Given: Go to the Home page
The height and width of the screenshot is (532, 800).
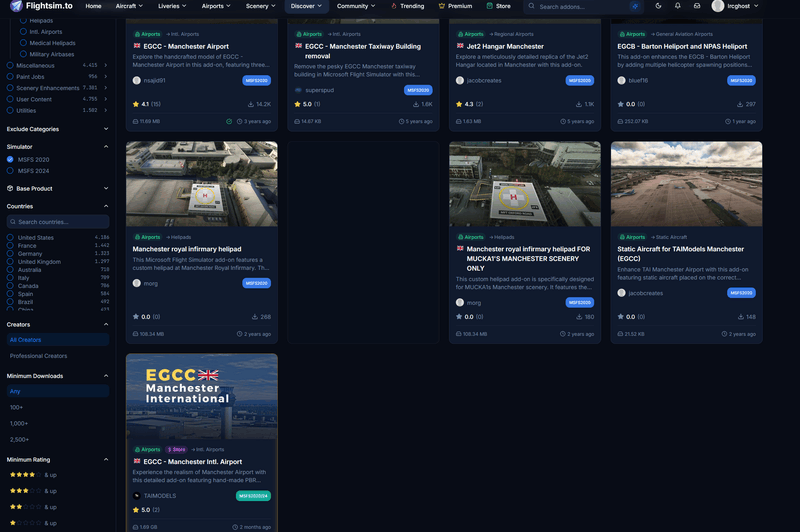Looking at the screenshot, I should (x=93, y=6).
